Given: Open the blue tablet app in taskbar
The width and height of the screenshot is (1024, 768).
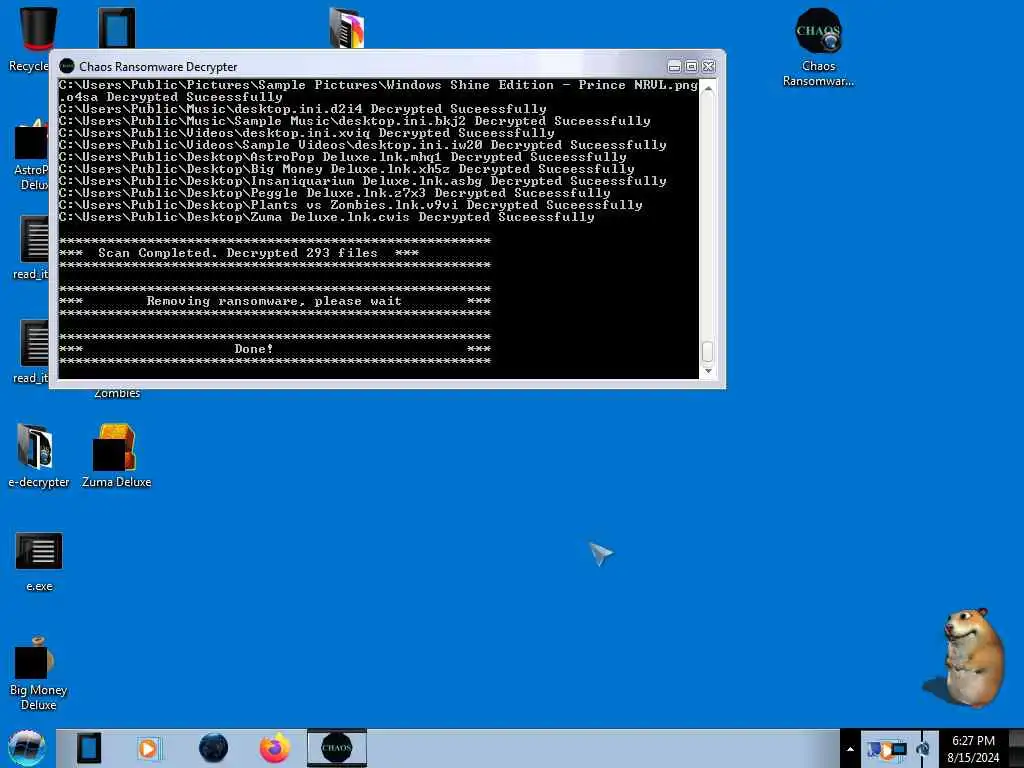Looking at the screenshot, I should 88,748.
